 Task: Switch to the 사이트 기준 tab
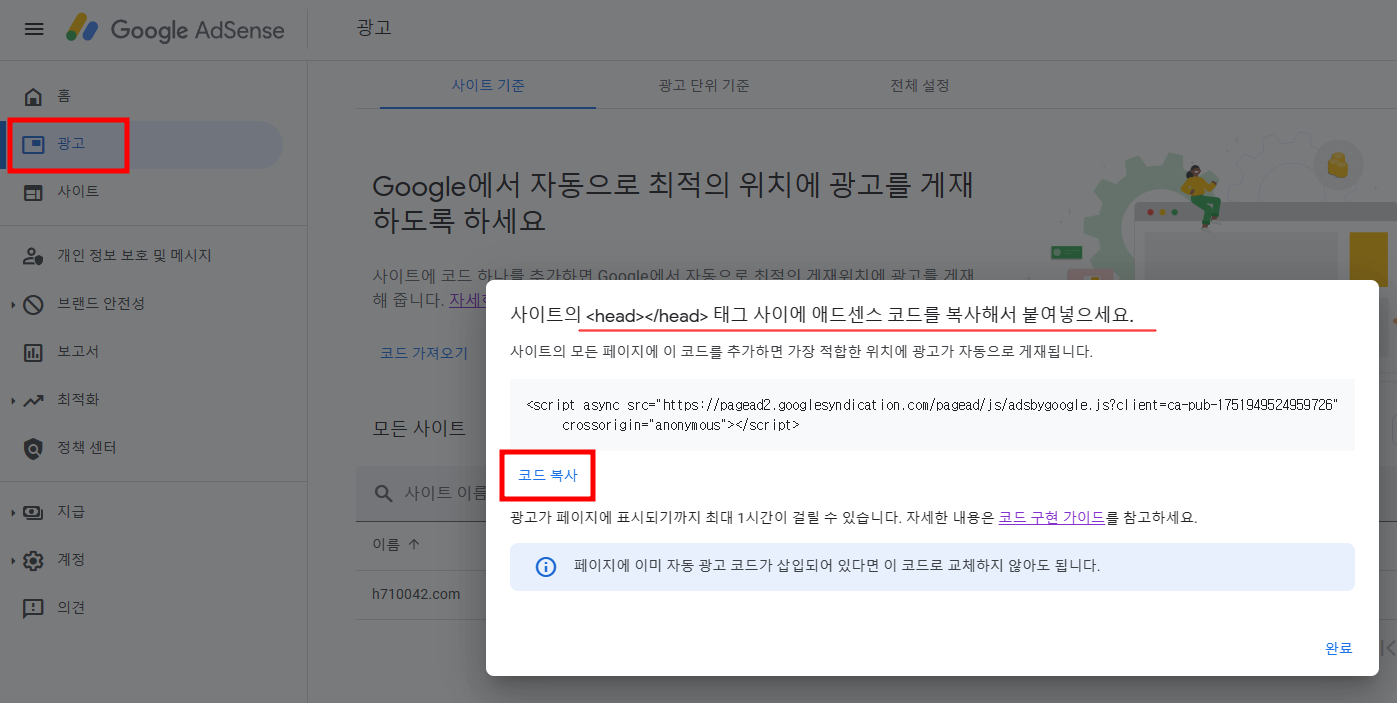[488, 85]
